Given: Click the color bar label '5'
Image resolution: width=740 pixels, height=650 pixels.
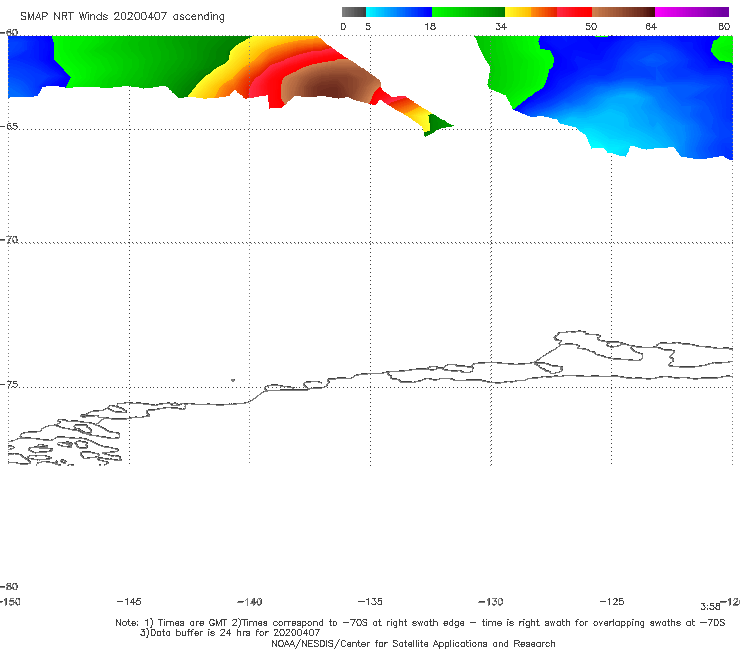Looking at the screenshot, I should click(368, 26).
